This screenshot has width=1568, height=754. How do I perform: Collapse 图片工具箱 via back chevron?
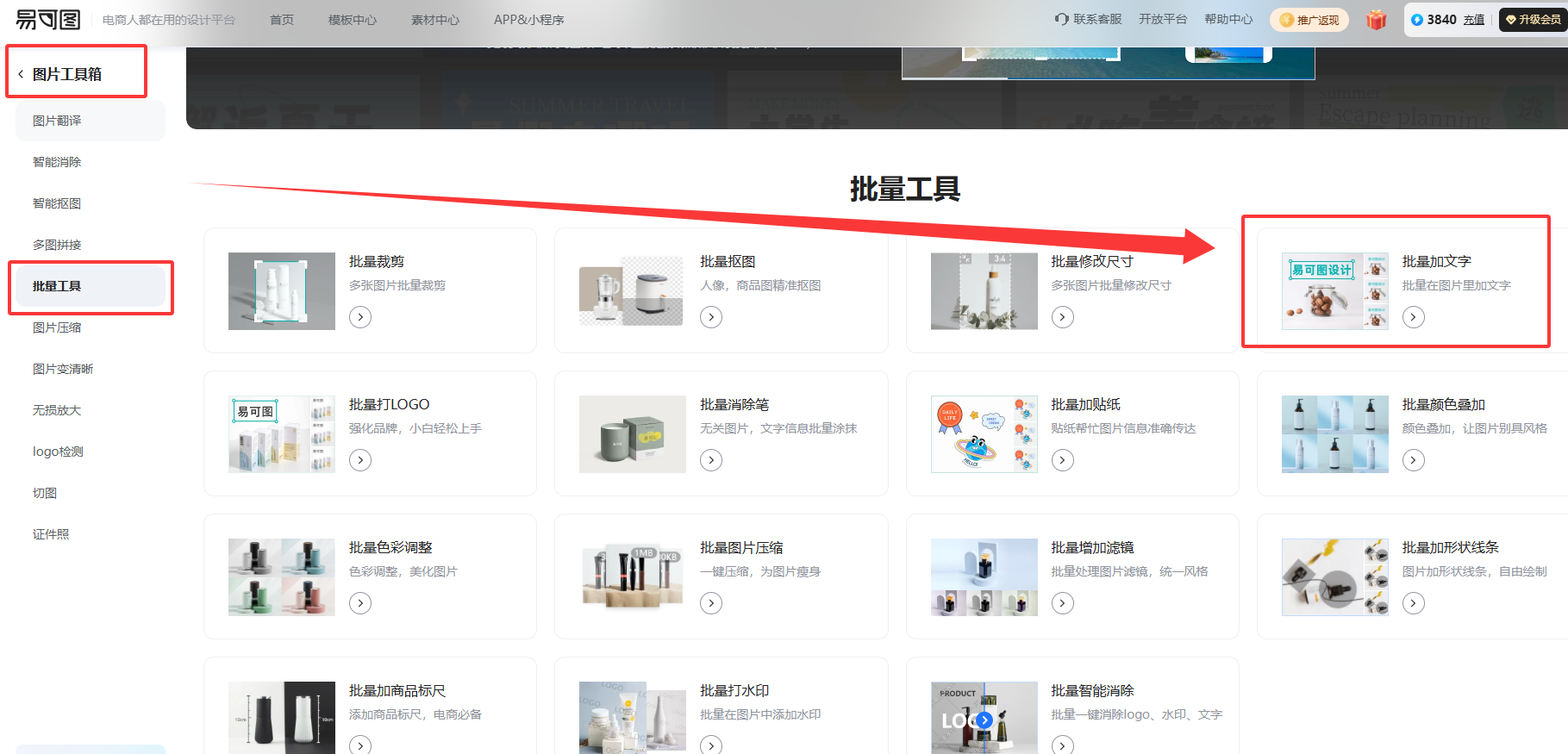coord(21,74)
